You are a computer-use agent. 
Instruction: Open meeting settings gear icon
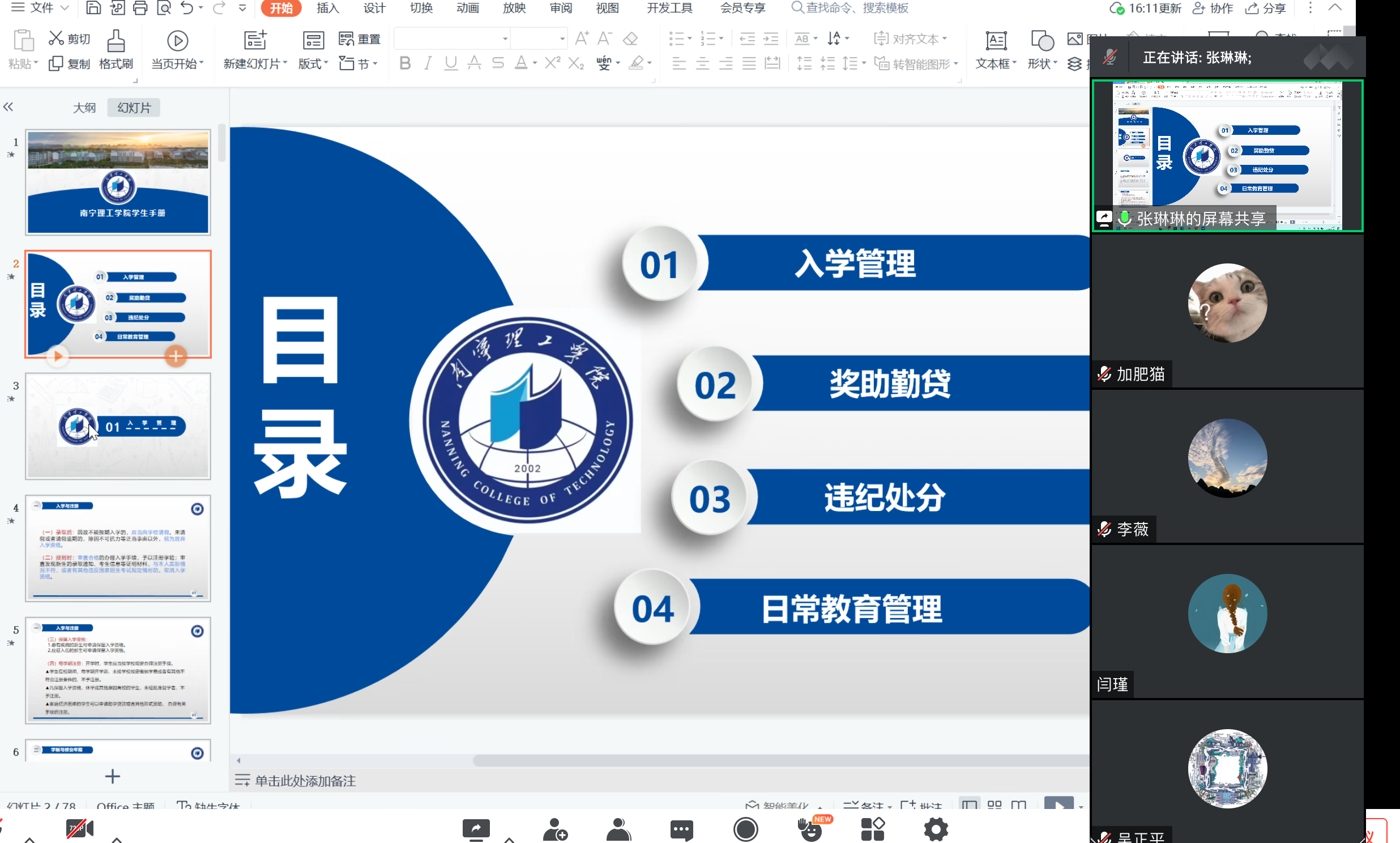(936, 829)
